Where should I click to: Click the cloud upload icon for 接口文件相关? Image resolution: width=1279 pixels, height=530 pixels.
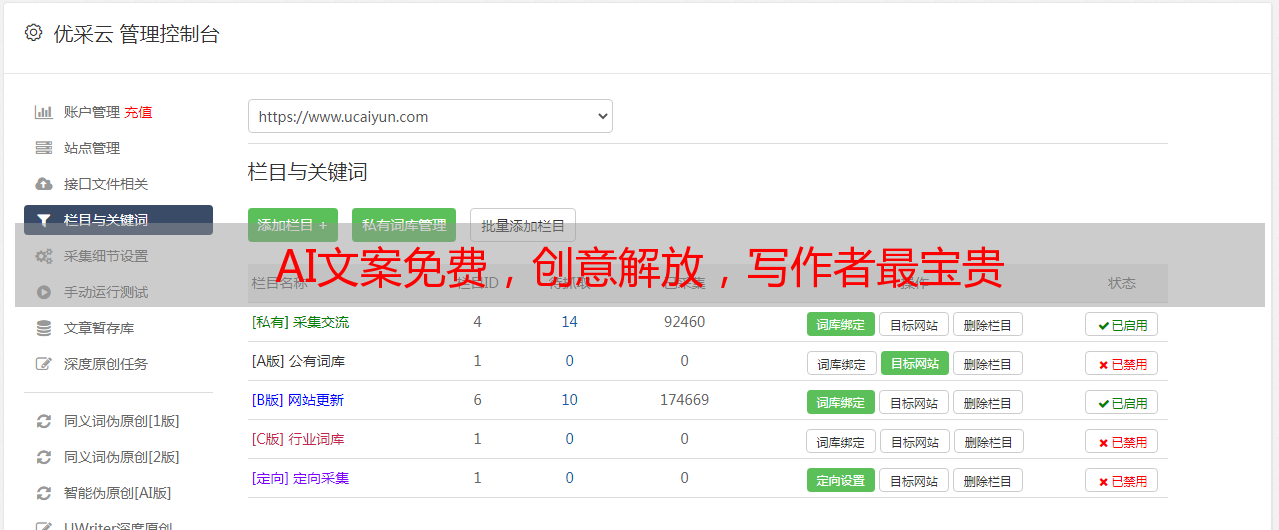44,184
